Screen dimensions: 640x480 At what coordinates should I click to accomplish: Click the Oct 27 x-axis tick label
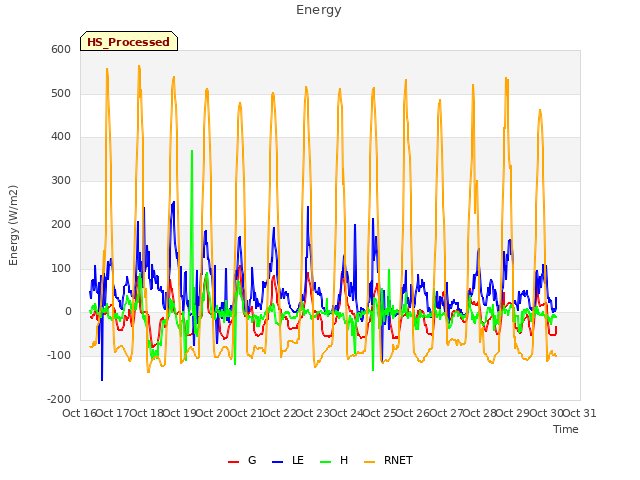click(446, 413)
